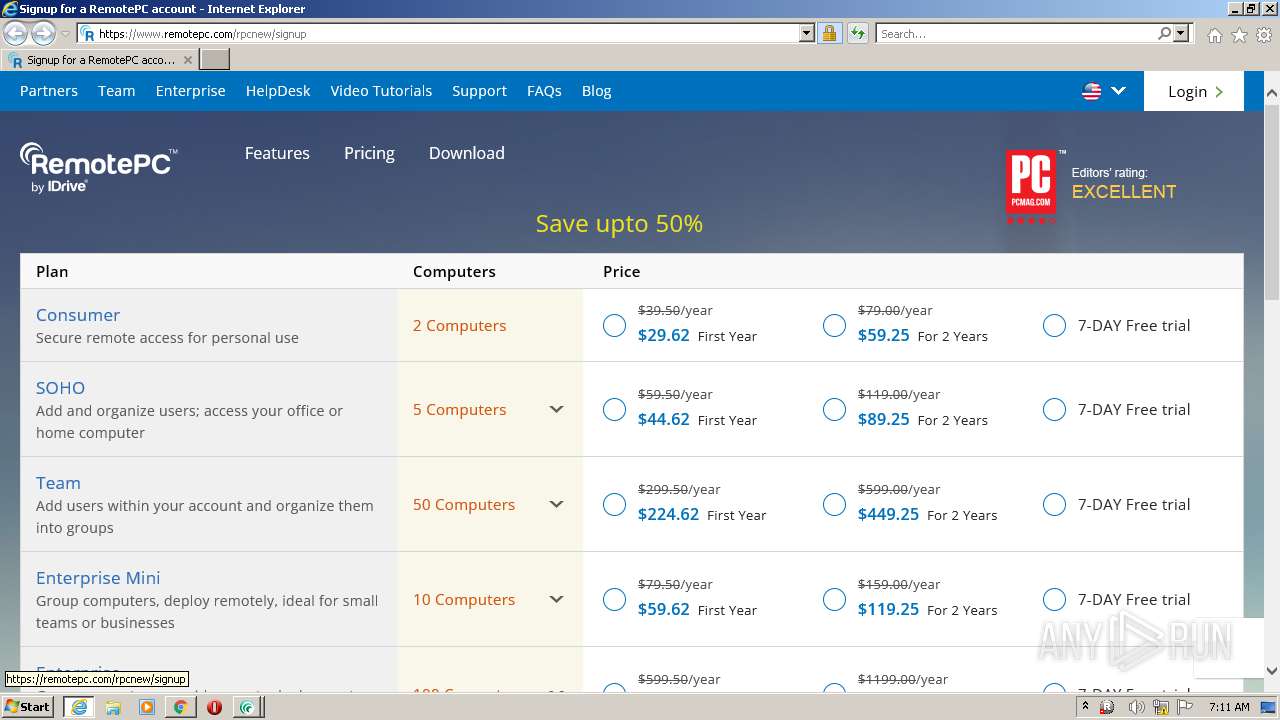Select SOHO $44.62 First Year option
This screenshot has width=1280, height=720.
614,410
